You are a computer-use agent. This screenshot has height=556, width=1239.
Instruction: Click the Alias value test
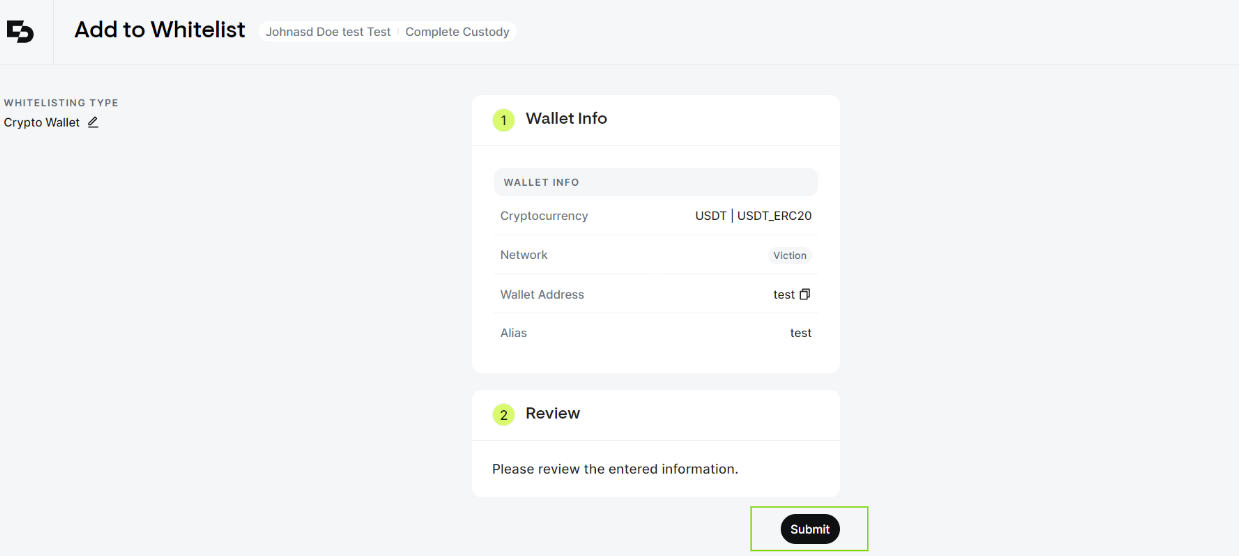pos(801,333)
